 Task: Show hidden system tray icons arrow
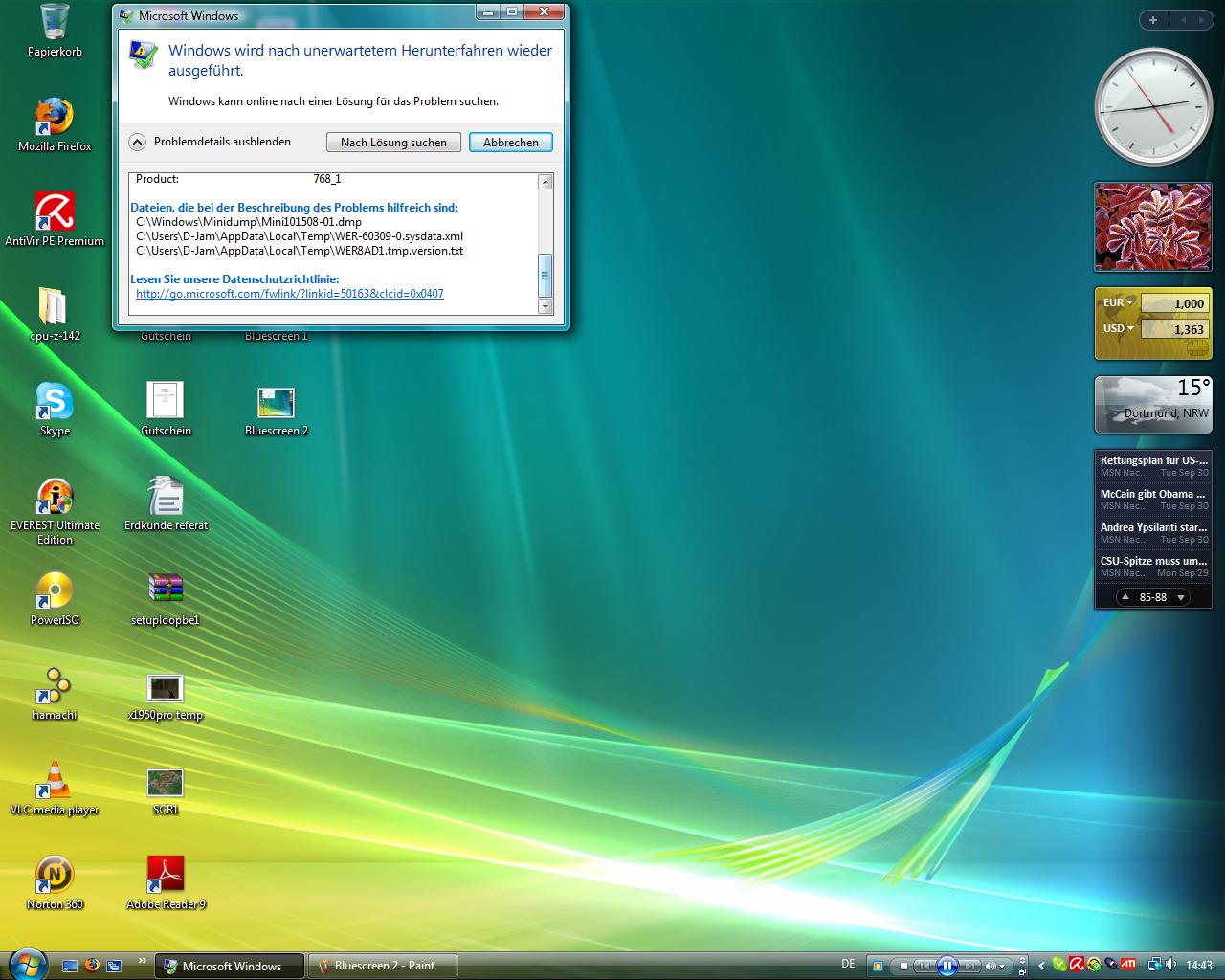point(1041,966)
